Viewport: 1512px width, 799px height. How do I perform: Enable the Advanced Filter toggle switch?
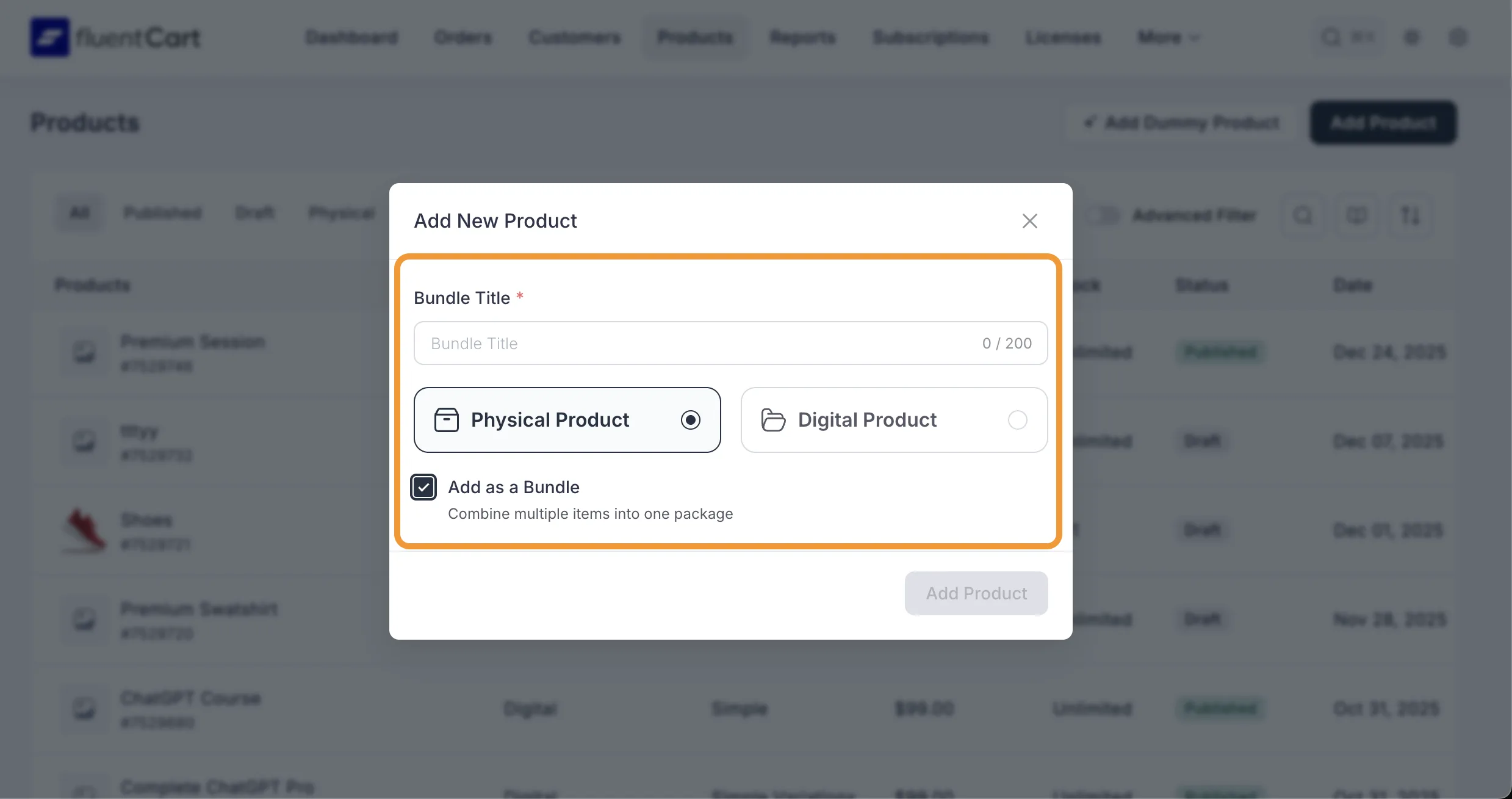point(1102,215)
